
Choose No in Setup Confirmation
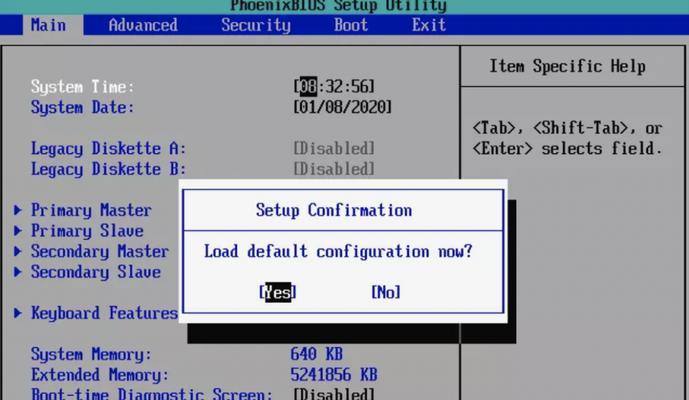386,292
